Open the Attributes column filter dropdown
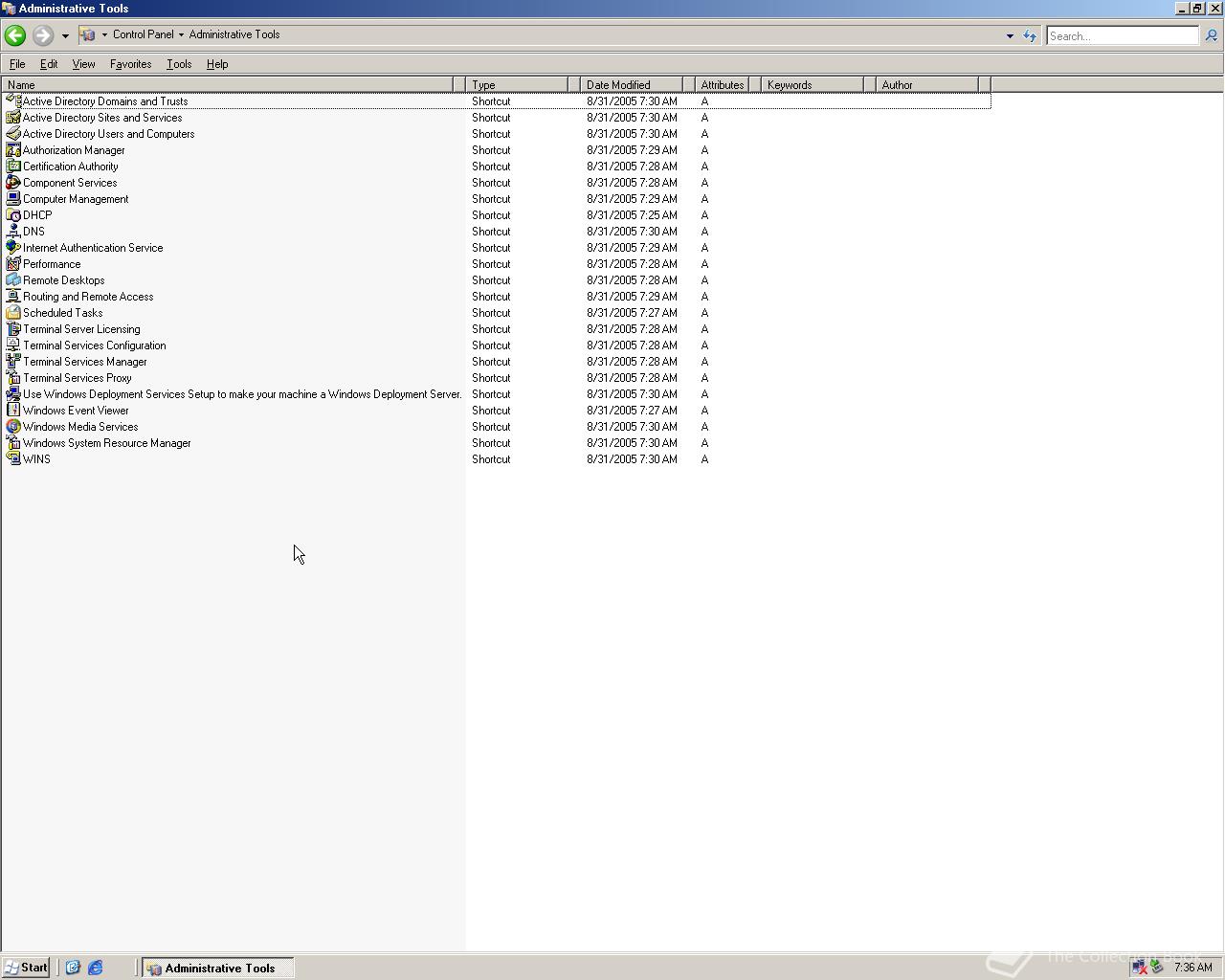 754,85
